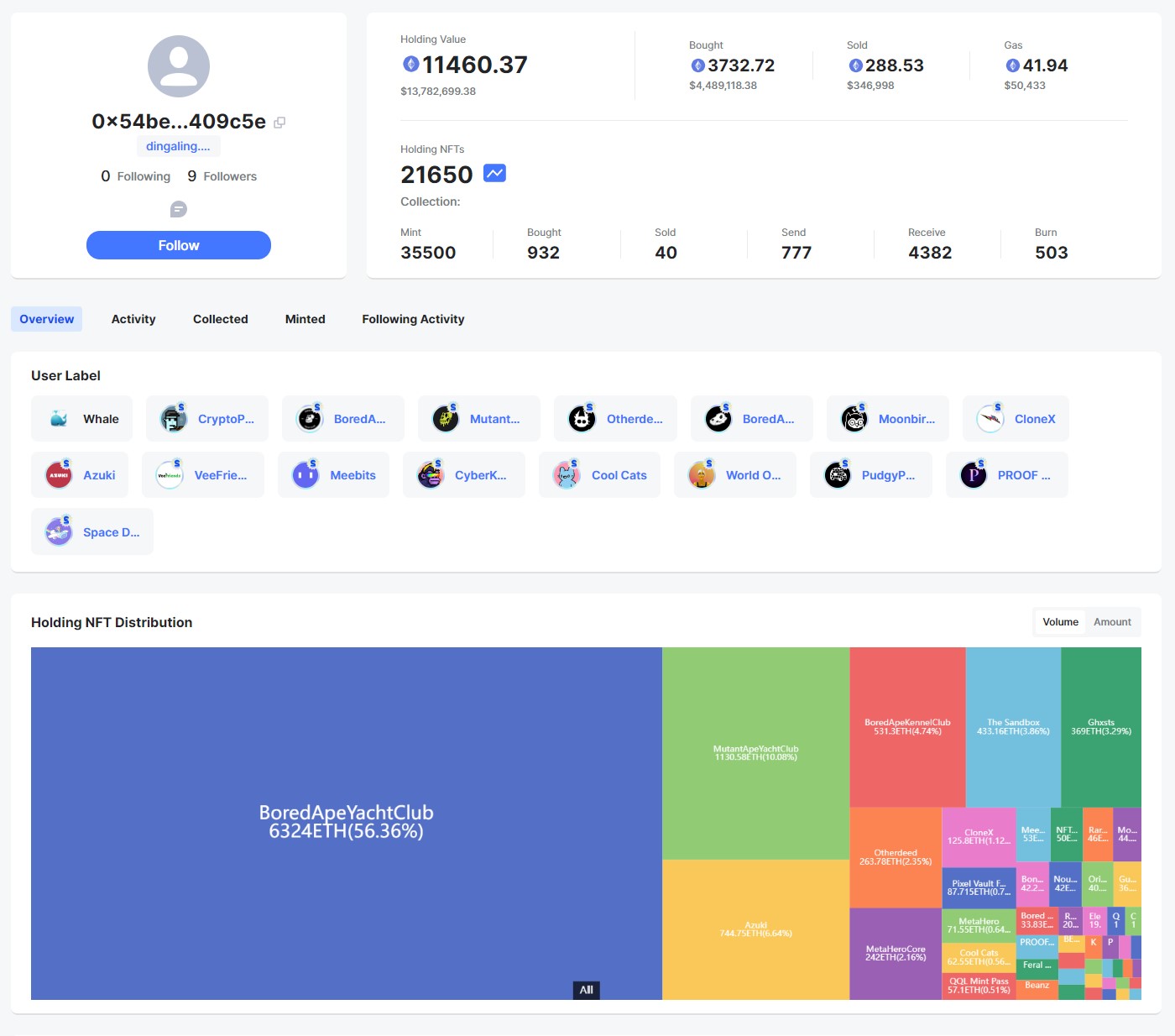
Task: Click the user profile avatar
Action: click(x=179, y=66)
